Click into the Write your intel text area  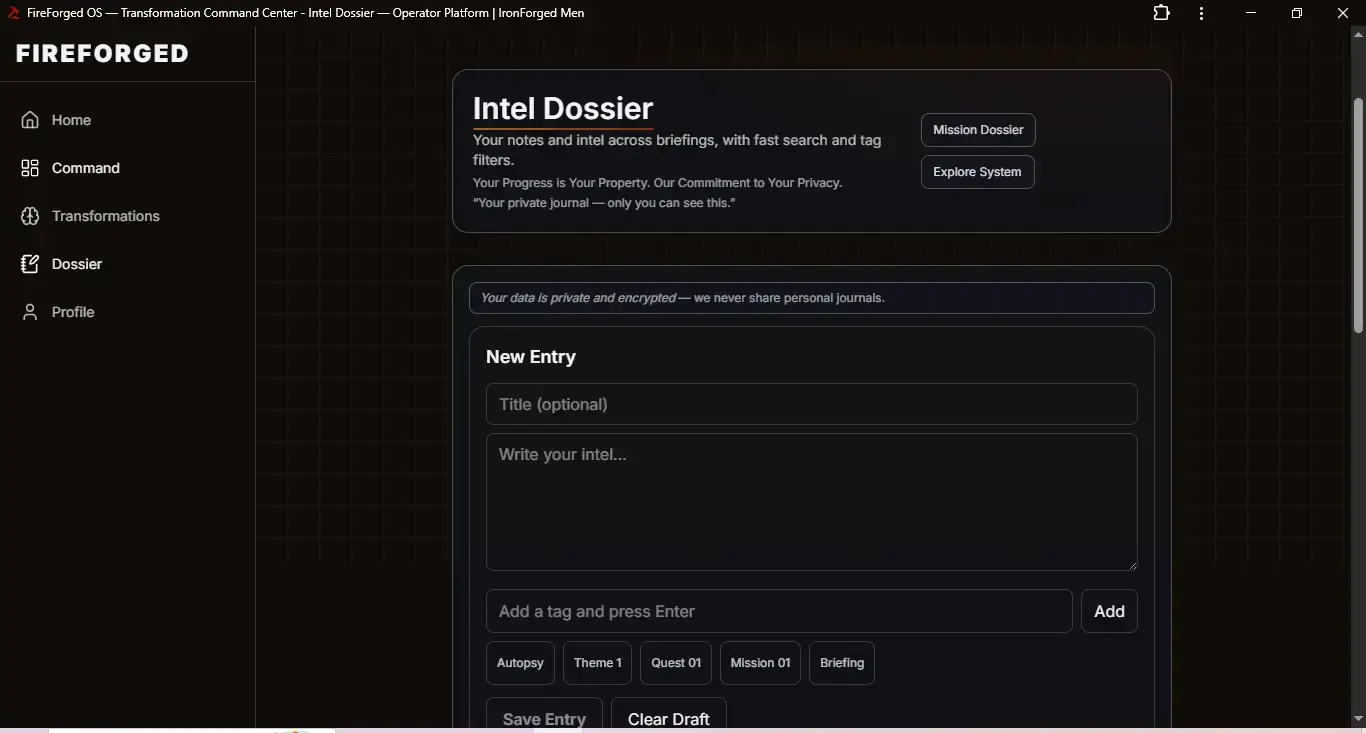[811, 501]
